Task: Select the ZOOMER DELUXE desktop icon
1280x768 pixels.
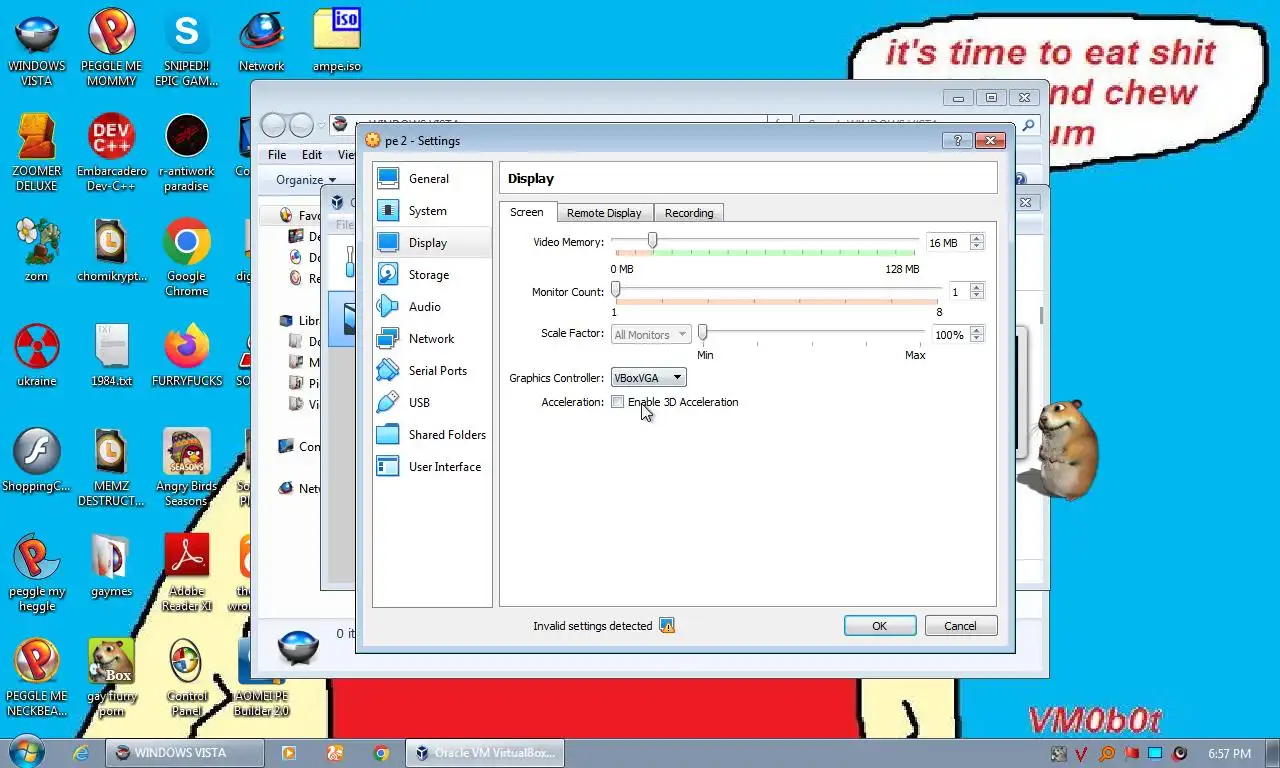Action: tap(36, 152)
